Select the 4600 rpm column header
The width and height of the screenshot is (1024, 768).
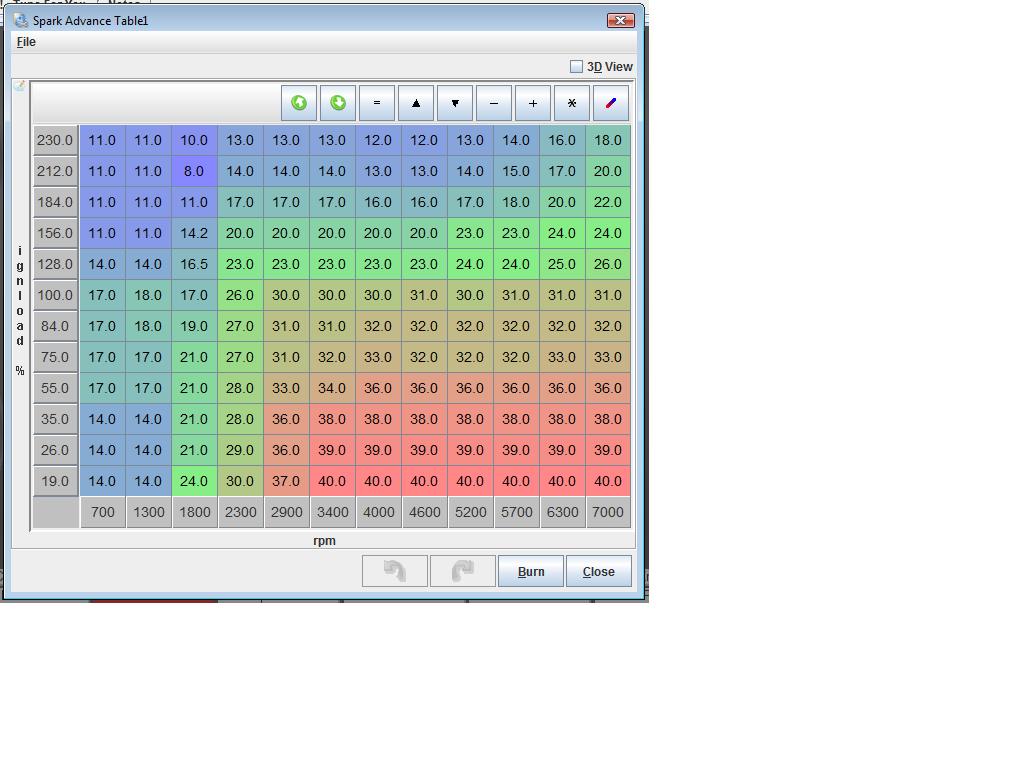pos(424,513)
